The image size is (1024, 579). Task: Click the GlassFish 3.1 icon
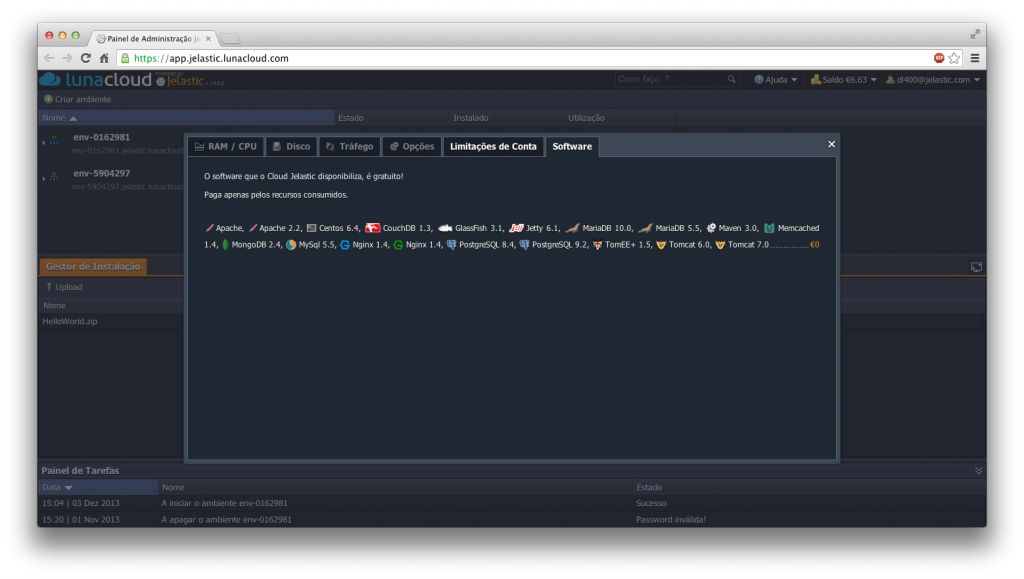445,228
